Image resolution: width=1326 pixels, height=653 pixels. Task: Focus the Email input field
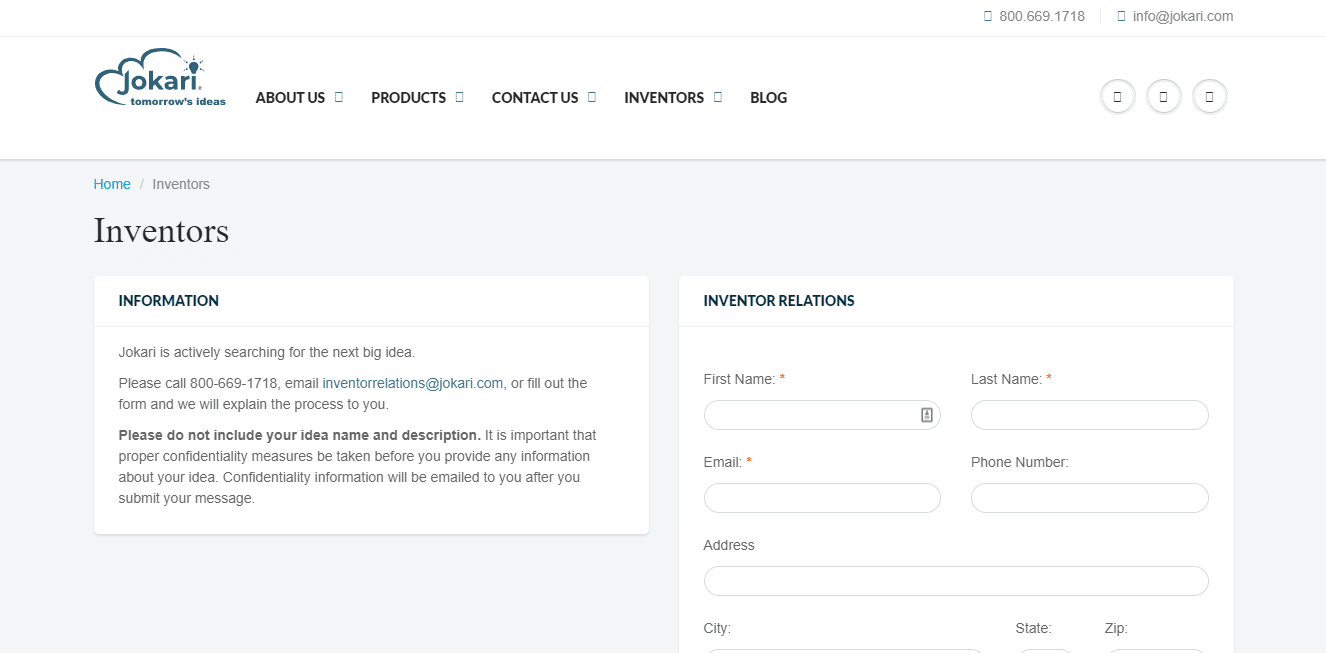[822, 498]
